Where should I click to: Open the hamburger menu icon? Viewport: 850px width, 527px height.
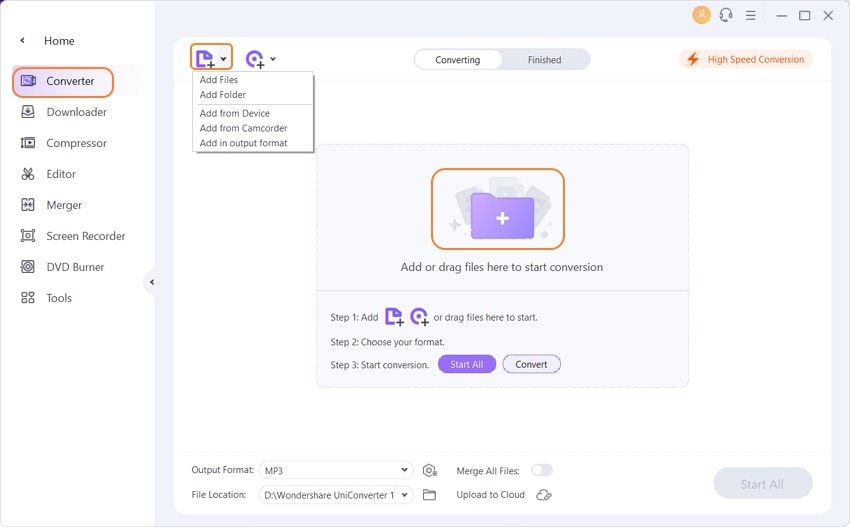pos(753,15)
